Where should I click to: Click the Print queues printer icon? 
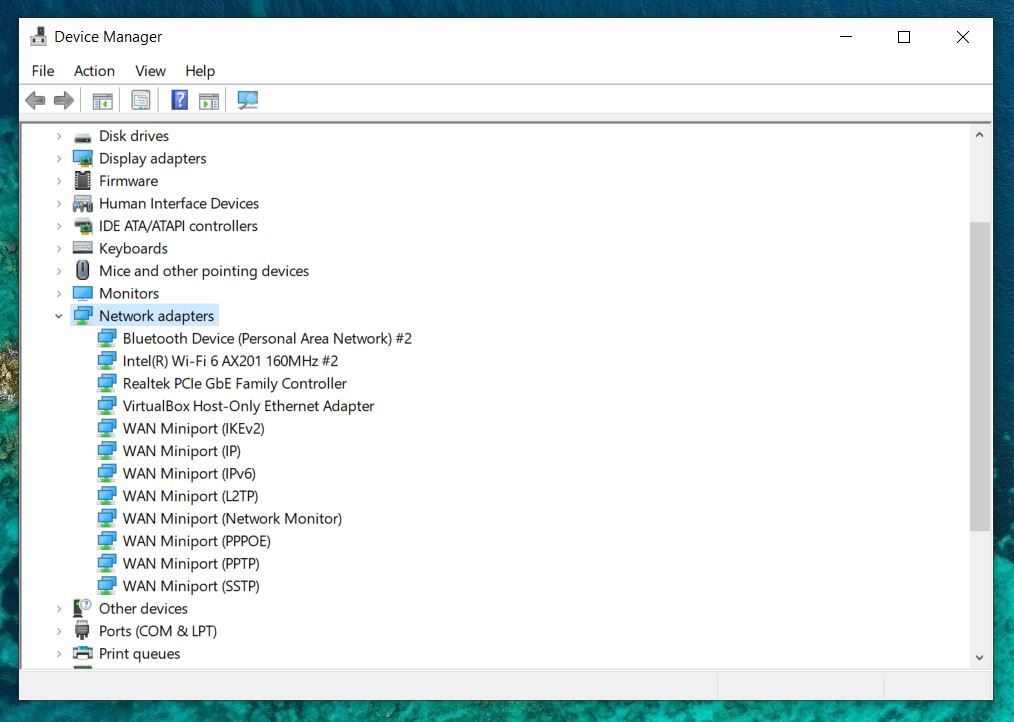coord(83,653)
